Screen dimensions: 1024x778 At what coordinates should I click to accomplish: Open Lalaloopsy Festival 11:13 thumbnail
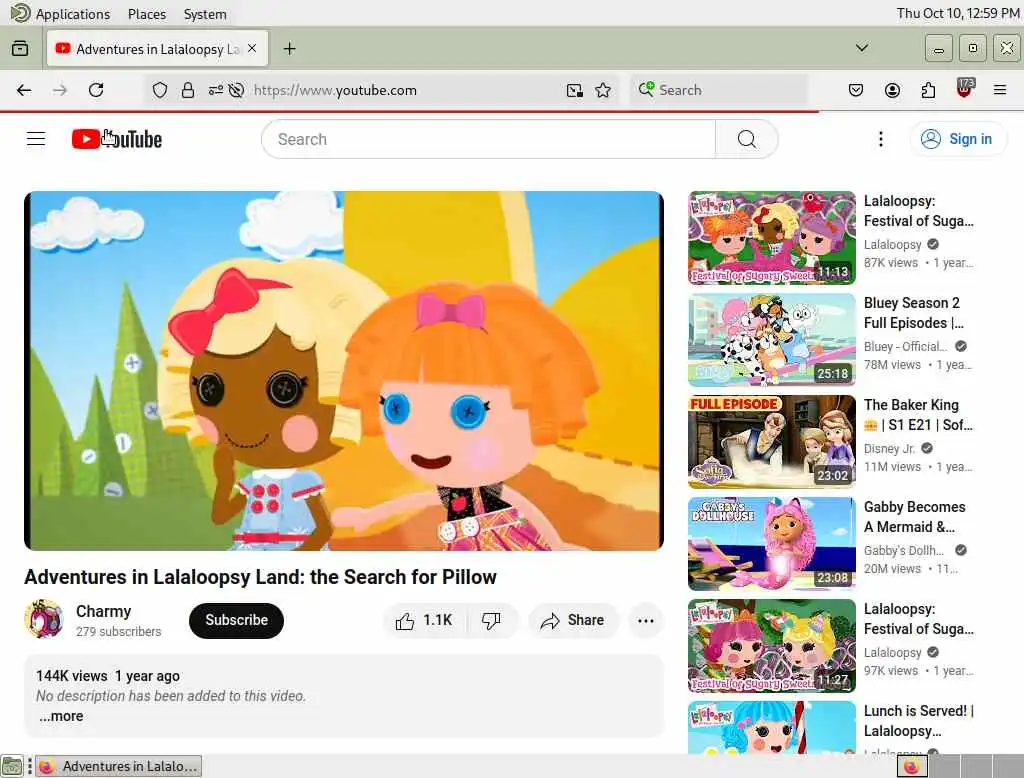(x=772, y=238)
